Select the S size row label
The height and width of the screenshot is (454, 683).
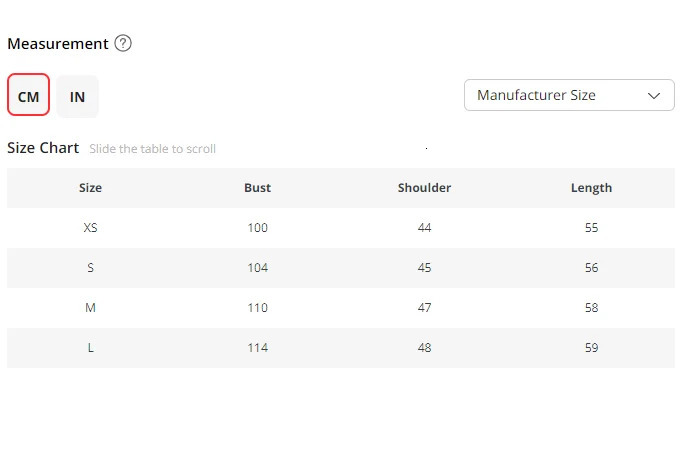pos(91,268)
